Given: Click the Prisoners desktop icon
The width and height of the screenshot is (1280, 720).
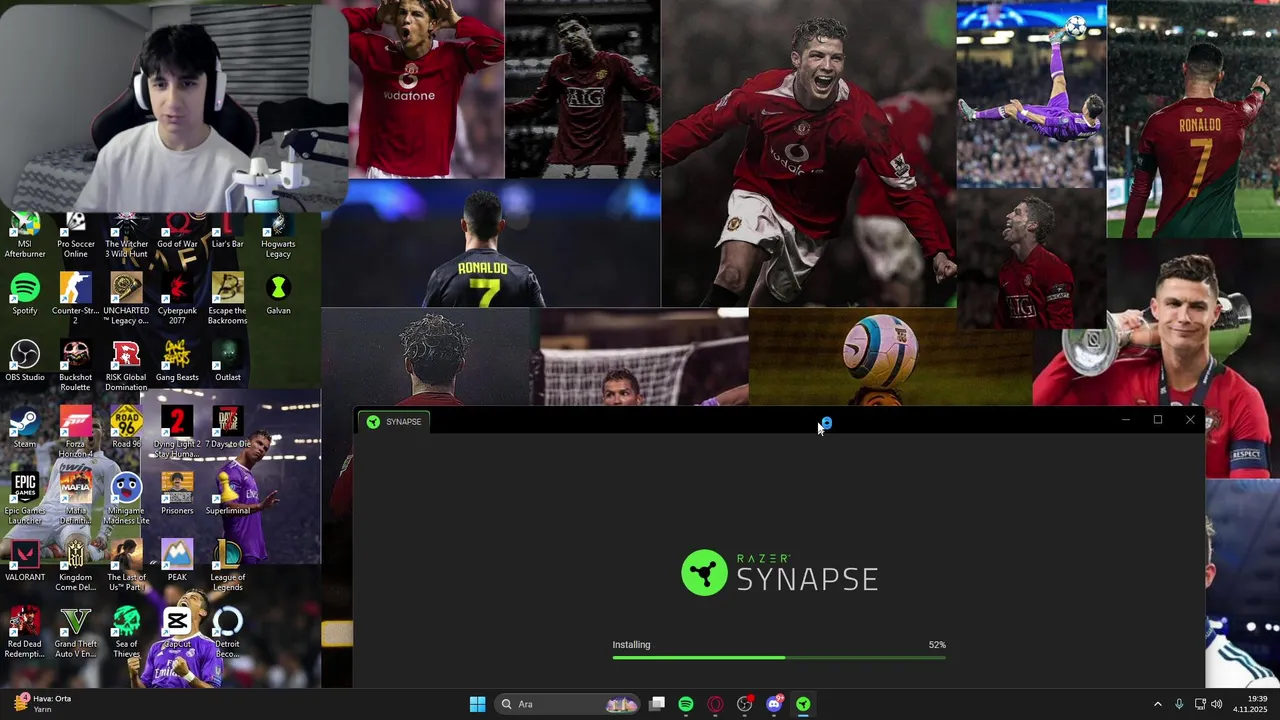Looking at the screenshot, I should 177,495.
